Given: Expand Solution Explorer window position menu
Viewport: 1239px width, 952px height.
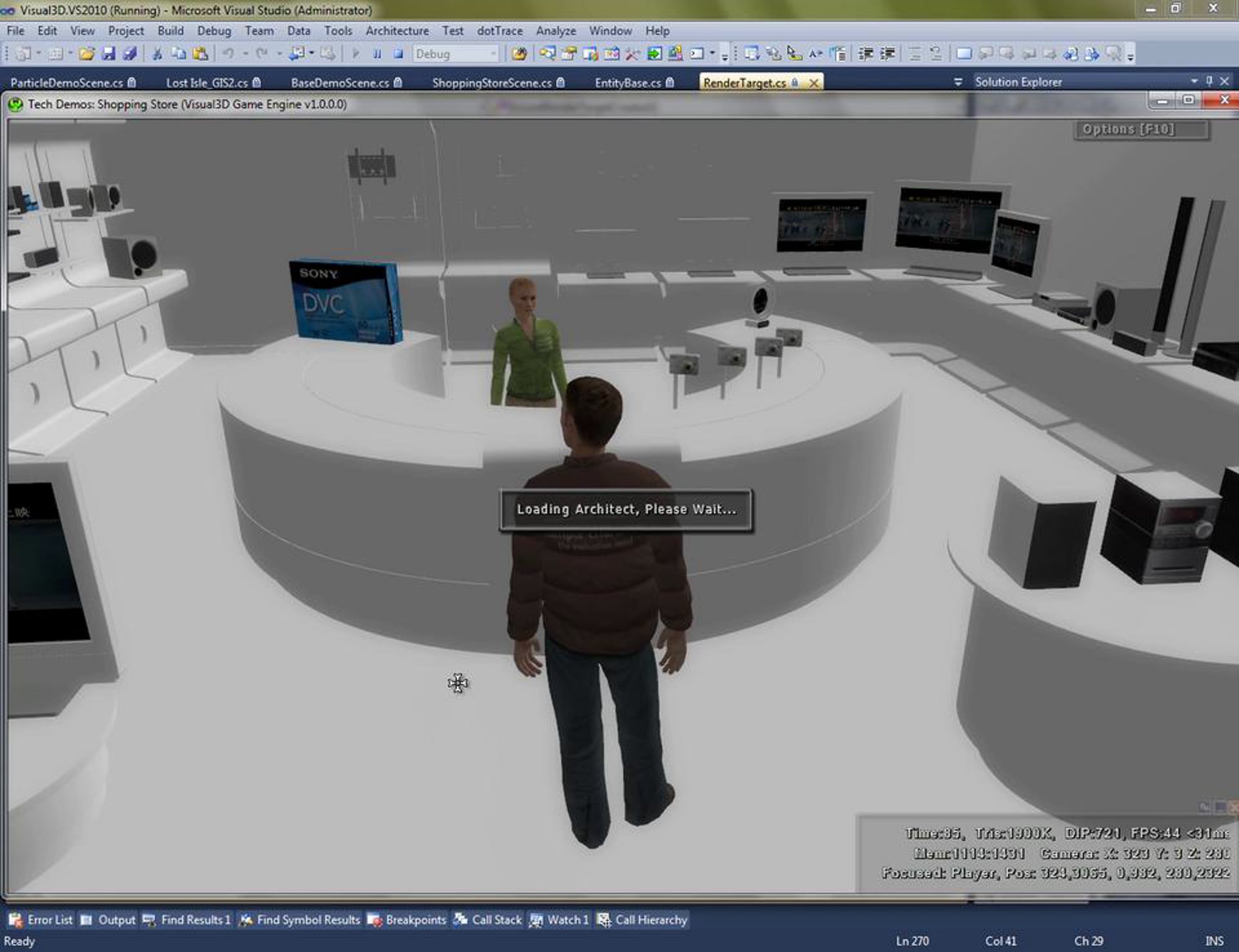Looking at the screenshot, I should pyautogui.click(x=1194, y=81).
